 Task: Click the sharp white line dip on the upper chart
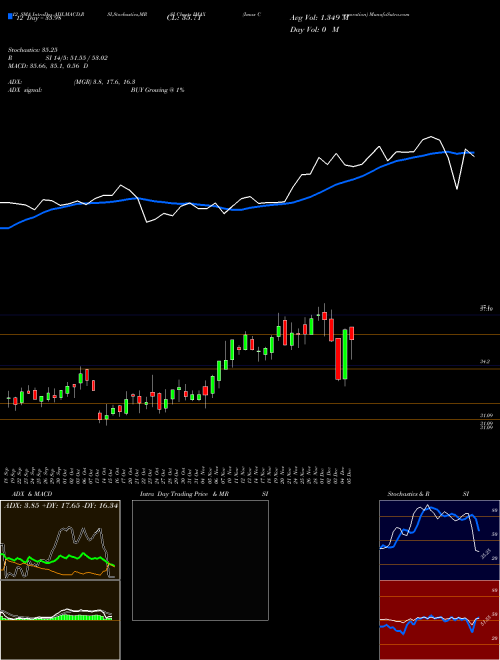[x=457, y=188]
